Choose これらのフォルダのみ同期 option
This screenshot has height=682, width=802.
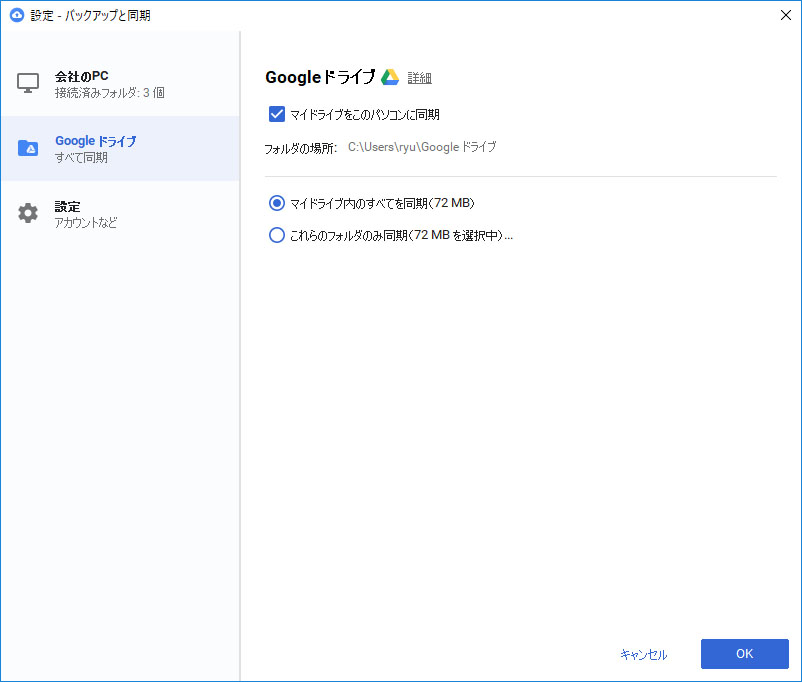tap(276, 235)
